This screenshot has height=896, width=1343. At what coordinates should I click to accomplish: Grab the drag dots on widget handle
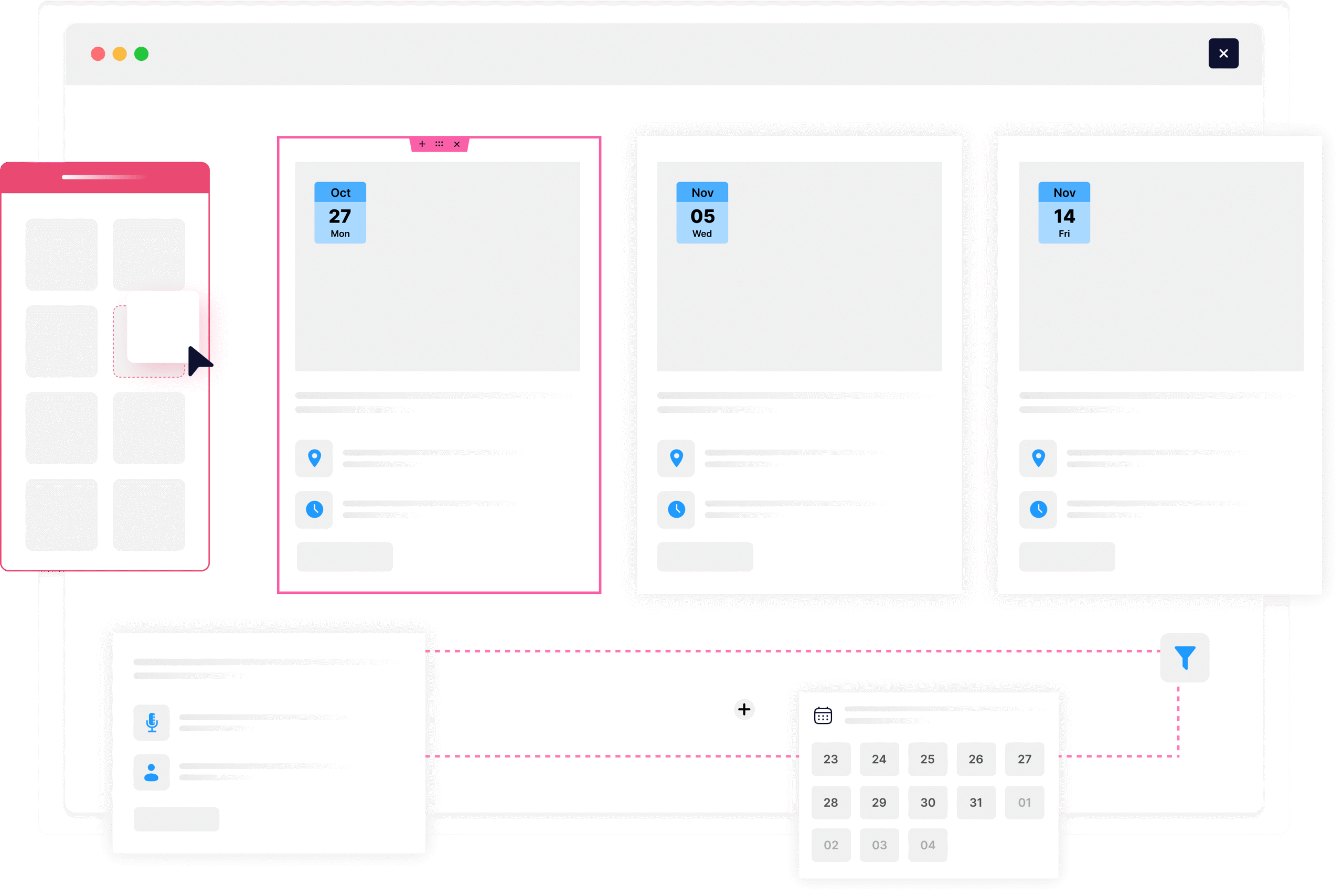tap(439, 144)
